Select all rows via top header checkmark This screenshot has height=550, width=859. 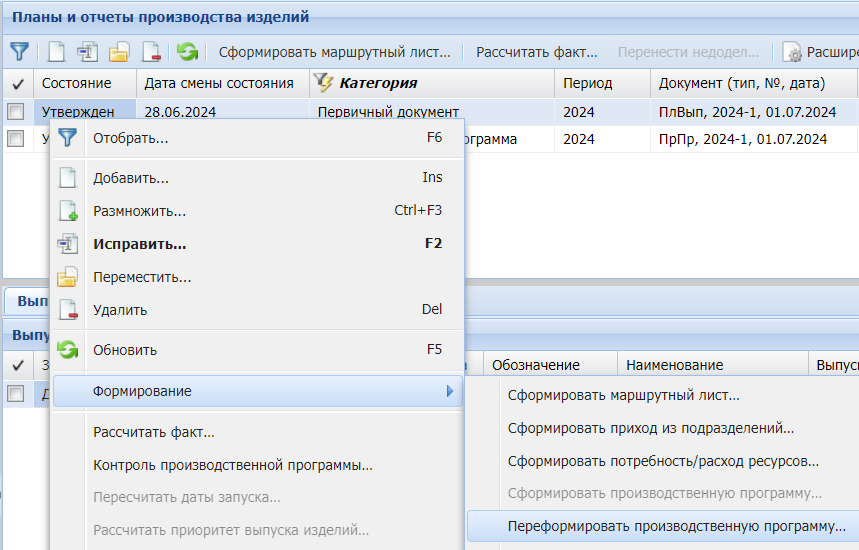click(x=17, y=84)
